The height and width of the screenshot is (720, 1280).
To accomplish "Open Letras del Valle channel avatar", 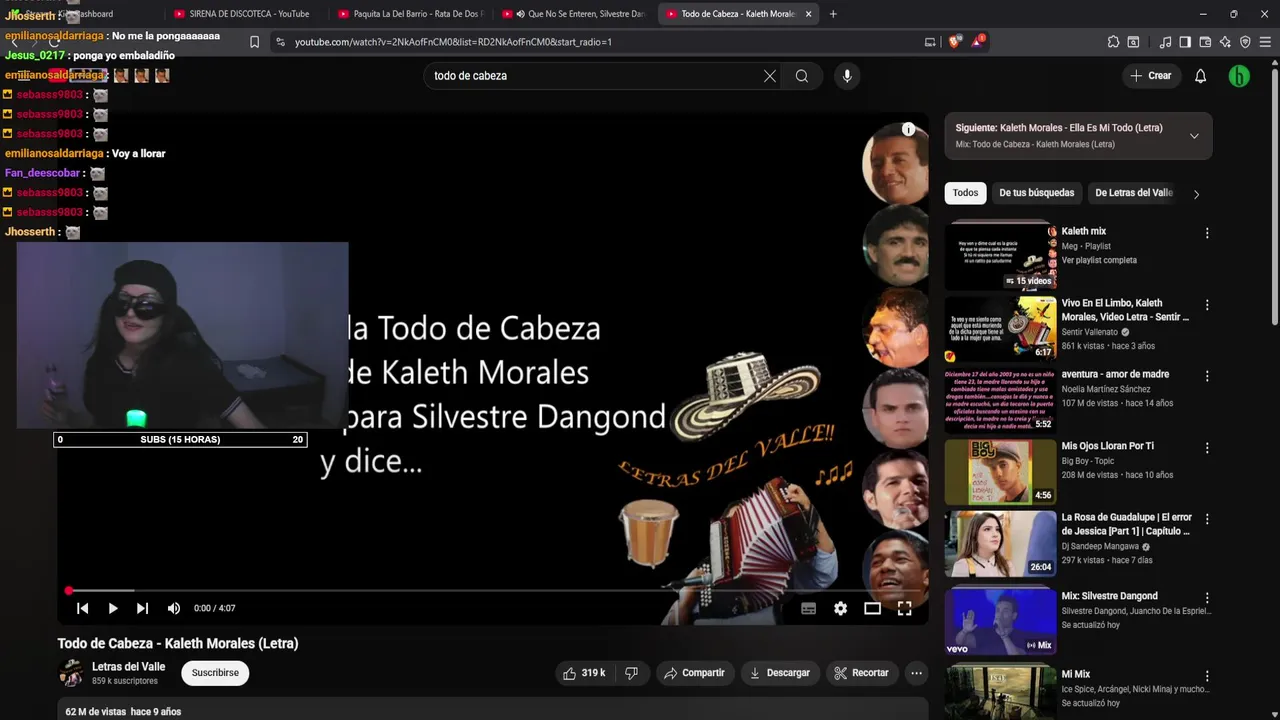I will pyautogui.click(x=71, y=673).
